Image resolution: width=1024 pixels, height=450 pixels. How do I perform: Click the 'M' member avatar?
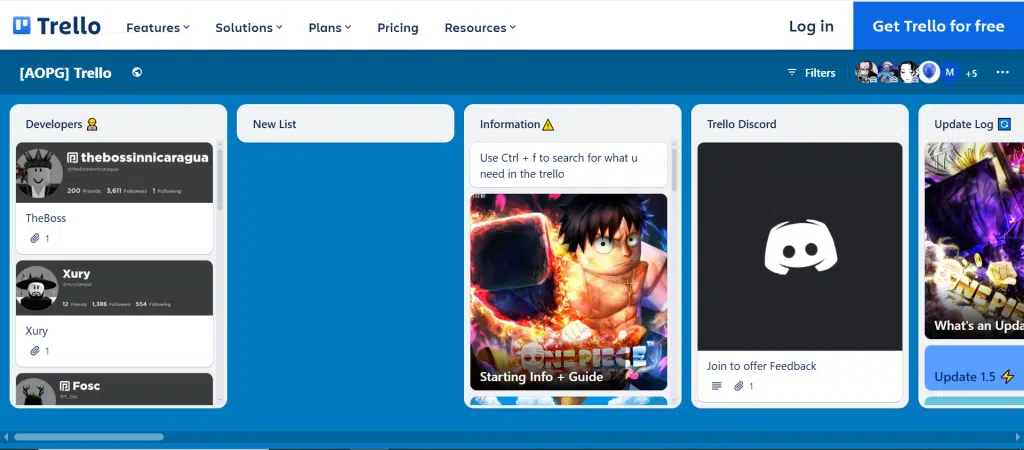tap(949, 72)
